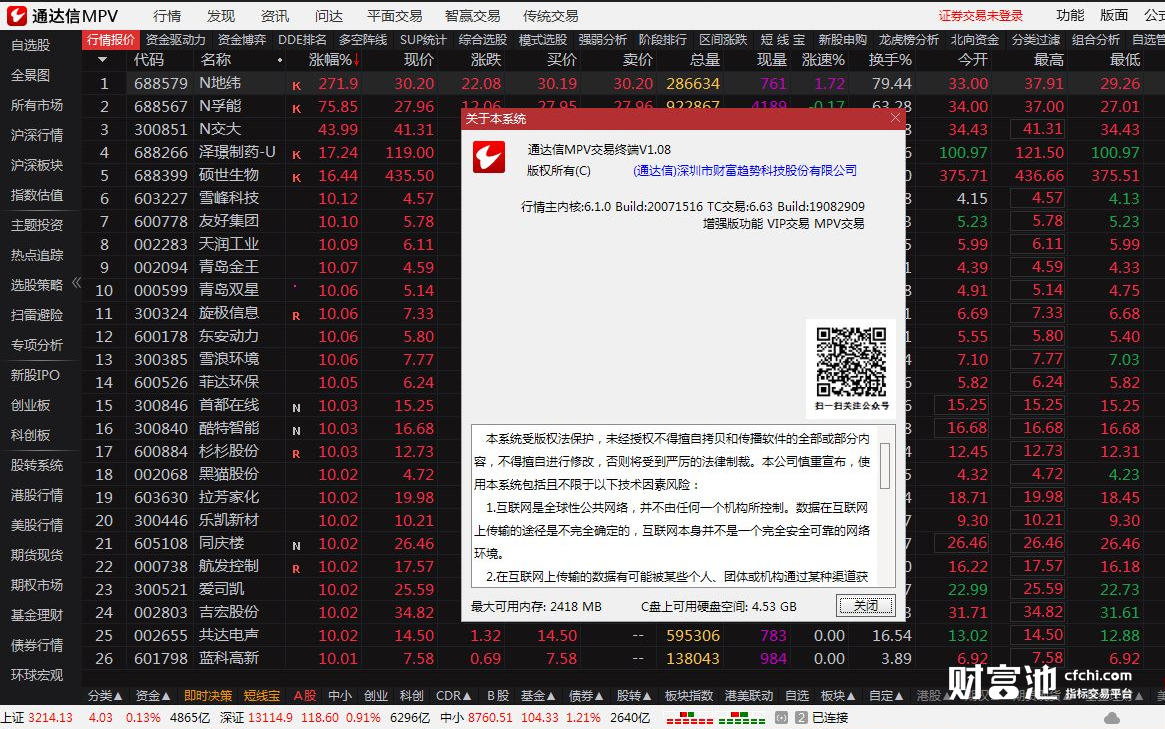Click the cloud icon in the status bar

[1112, 718]
